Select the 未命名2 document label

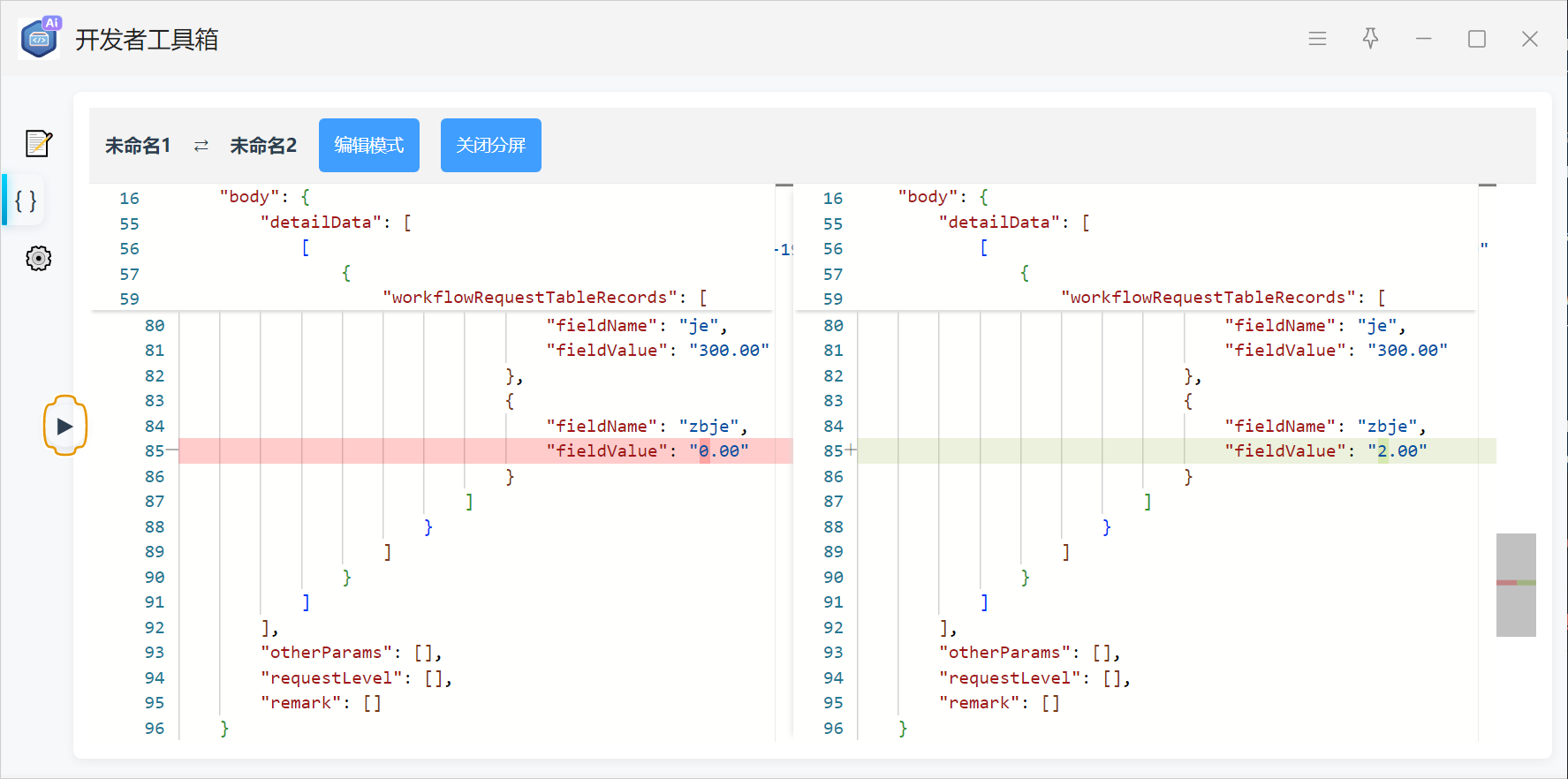point(263,146)
